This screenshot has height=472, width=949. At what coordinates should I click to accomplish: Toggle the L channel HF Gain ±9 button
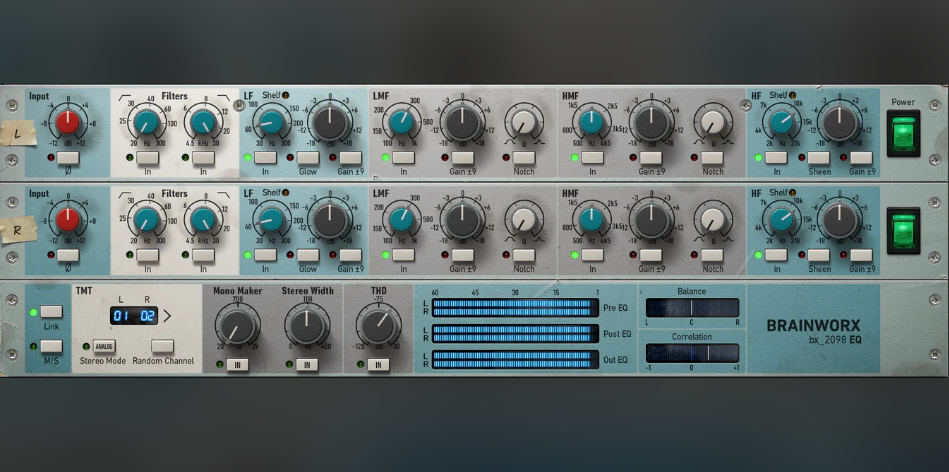click(x=861, y=158)
